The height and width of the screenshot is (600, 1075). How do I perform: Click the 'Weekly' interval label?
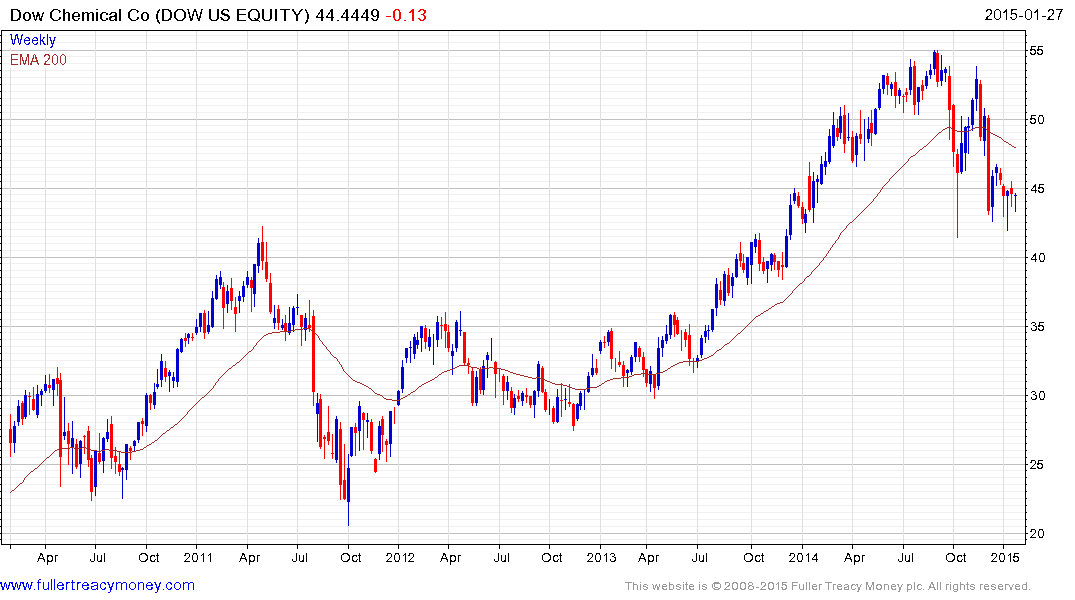[33, 40]
